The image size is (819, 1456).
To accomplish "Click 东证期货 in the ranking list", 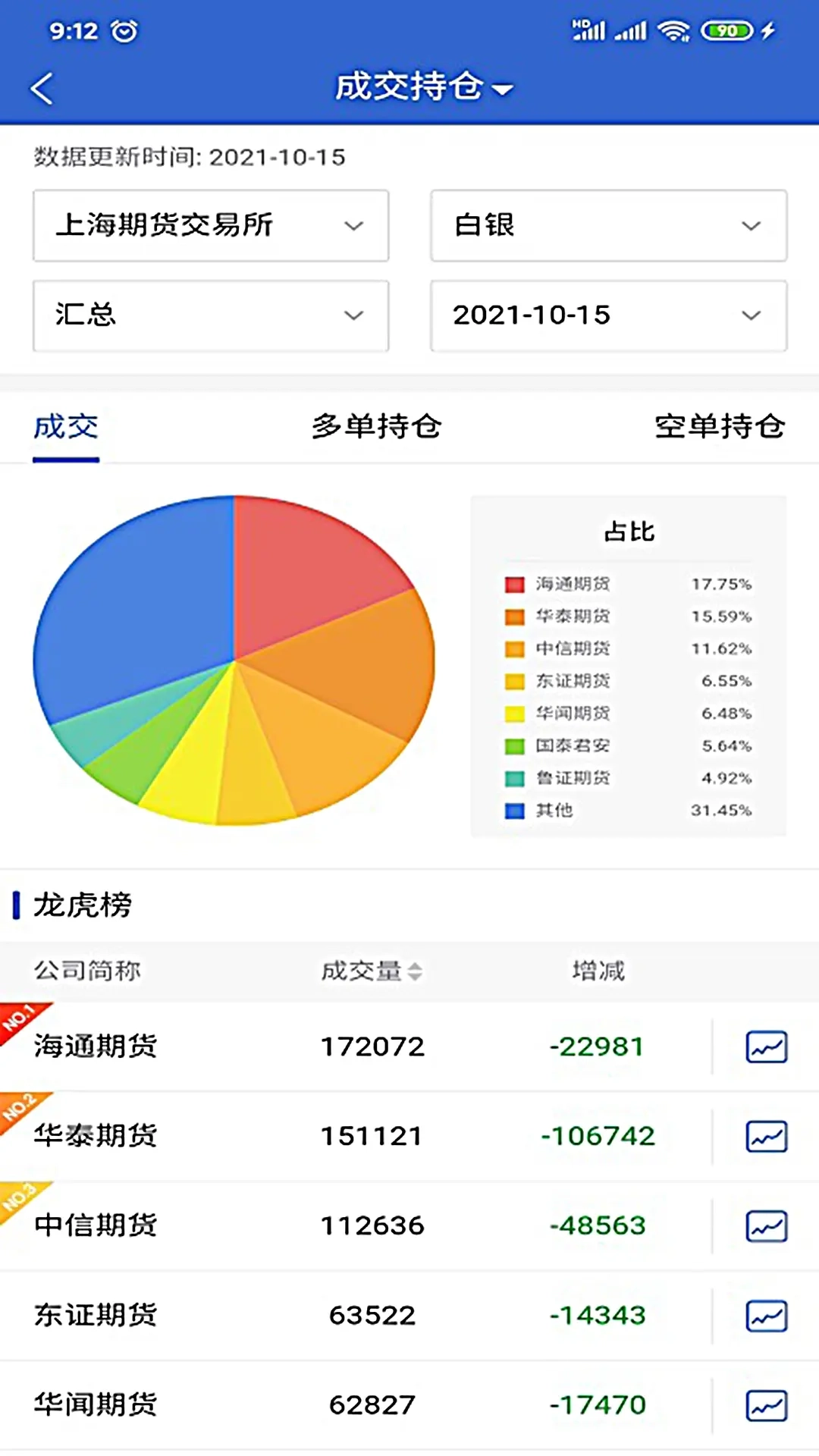I will tap(96, 1315).
